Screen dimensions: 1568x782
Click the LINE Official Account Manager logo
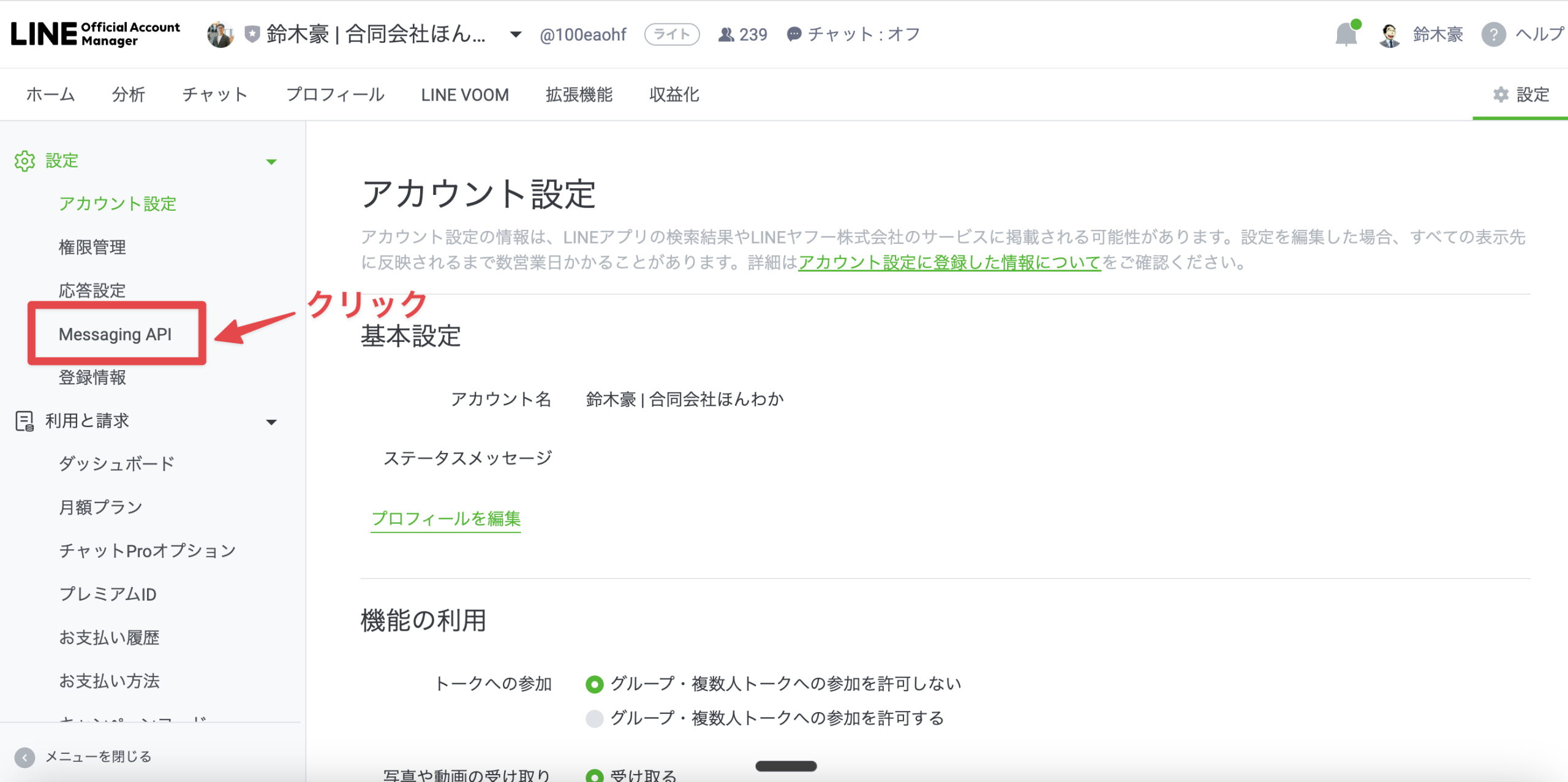(x=96, y=34)
